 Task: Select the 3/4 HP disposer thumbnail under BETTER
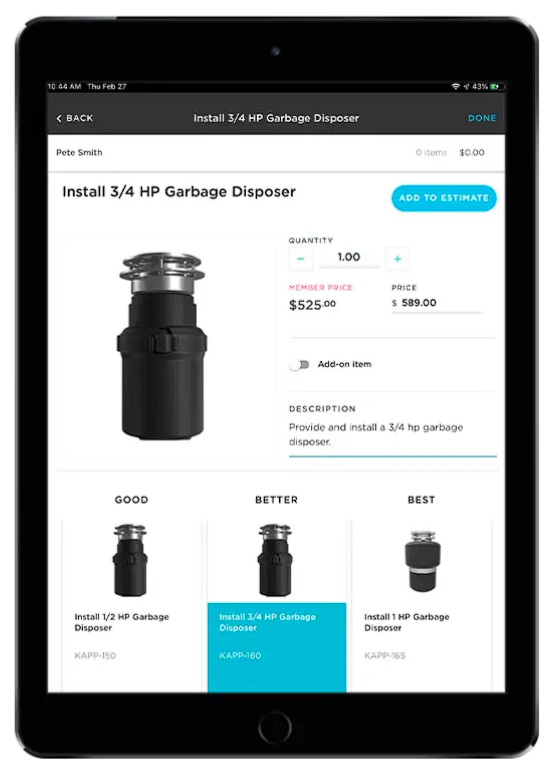[275, 560]
